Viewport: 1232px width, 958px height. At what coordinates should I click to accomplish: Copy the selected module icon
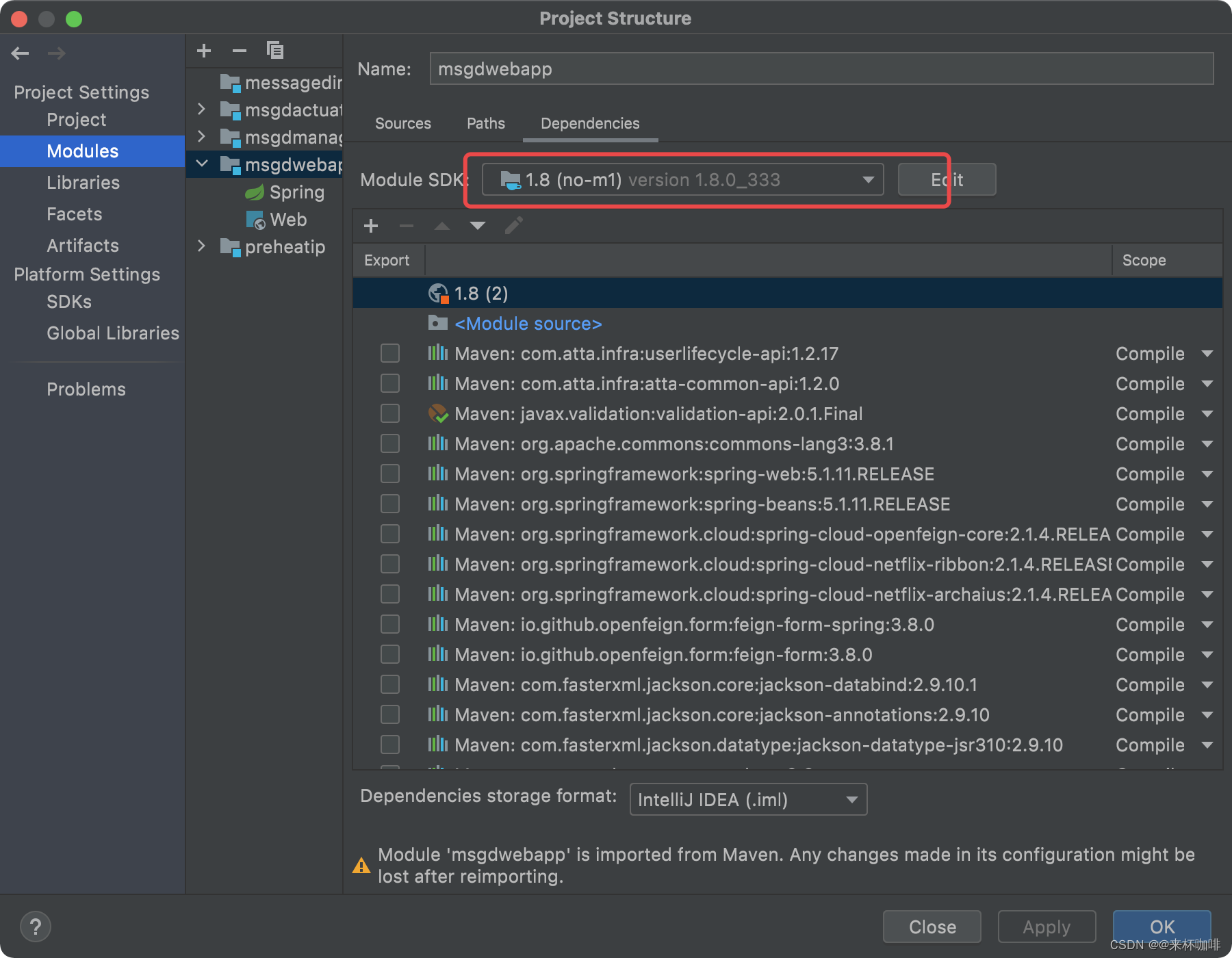tap(275, 50)
